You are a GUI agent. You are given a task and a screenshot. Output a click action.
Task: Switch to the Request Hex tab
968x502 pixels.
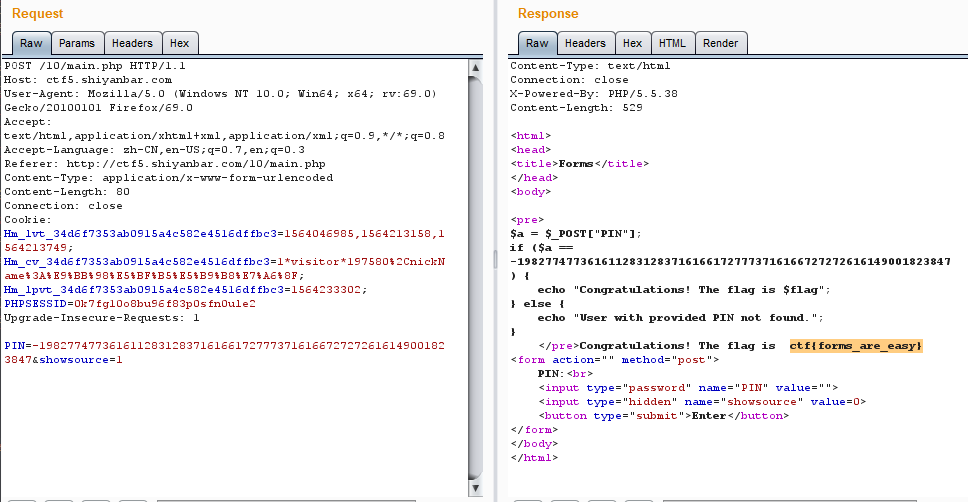180,43
